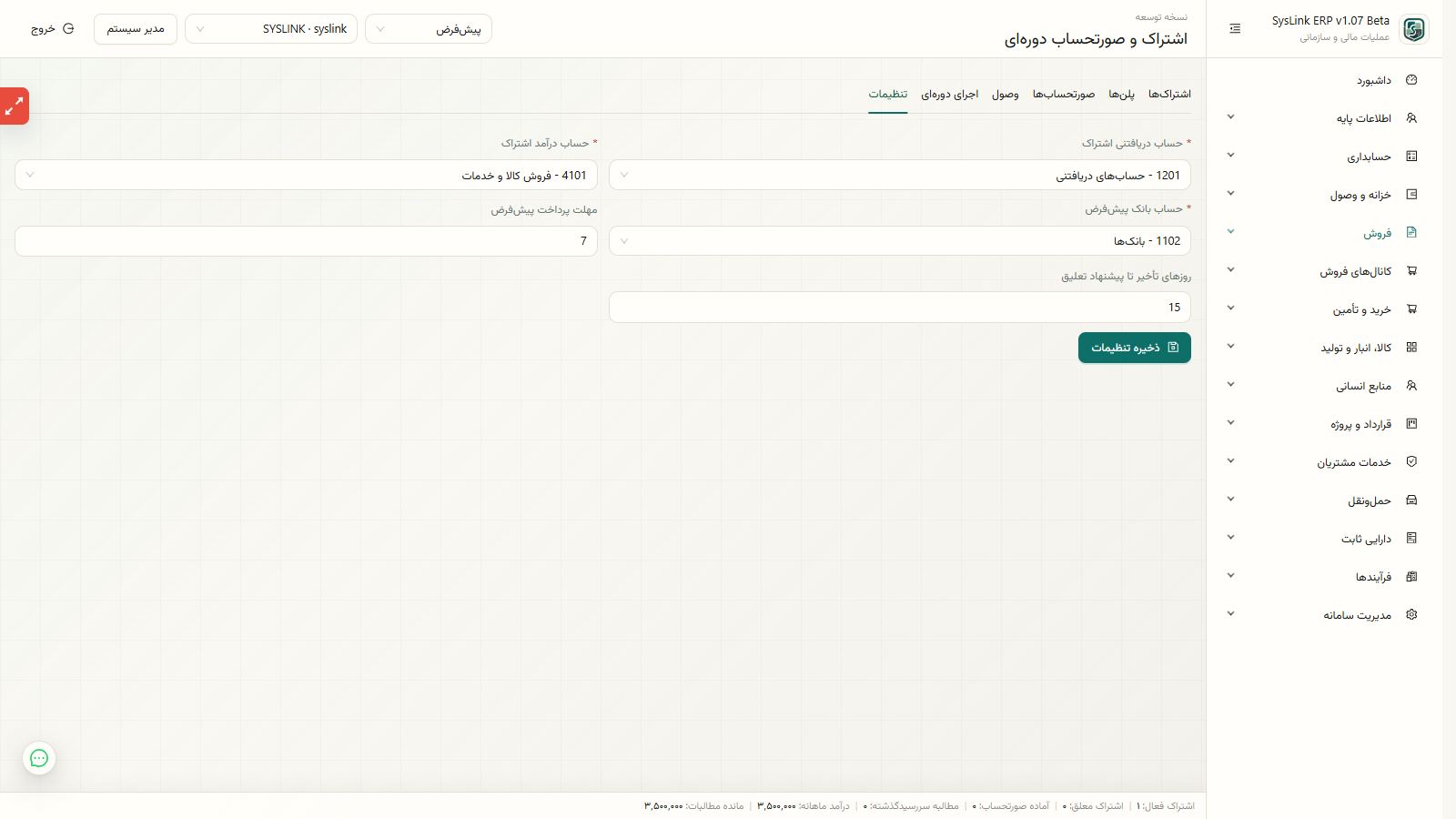Click the مدیر سیستم user button

click(136, 29)
